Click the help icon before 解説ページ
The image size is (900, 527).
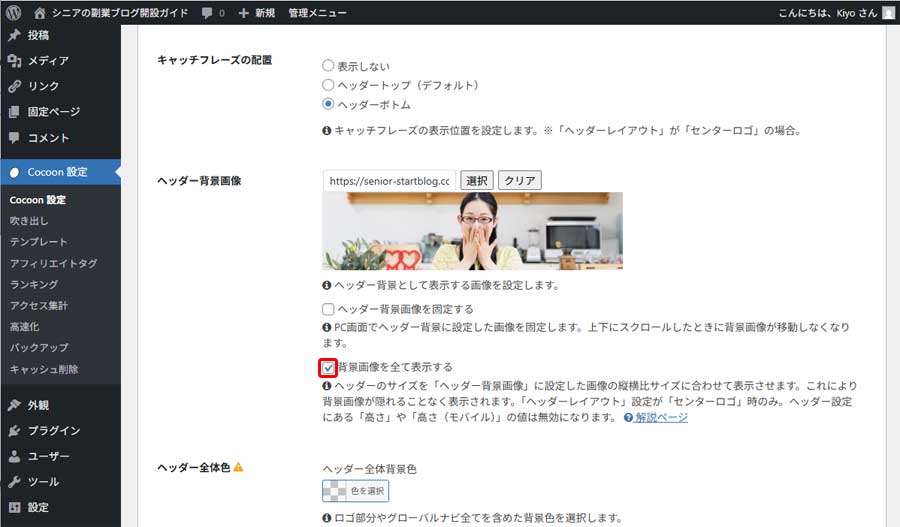coord(629,417)
